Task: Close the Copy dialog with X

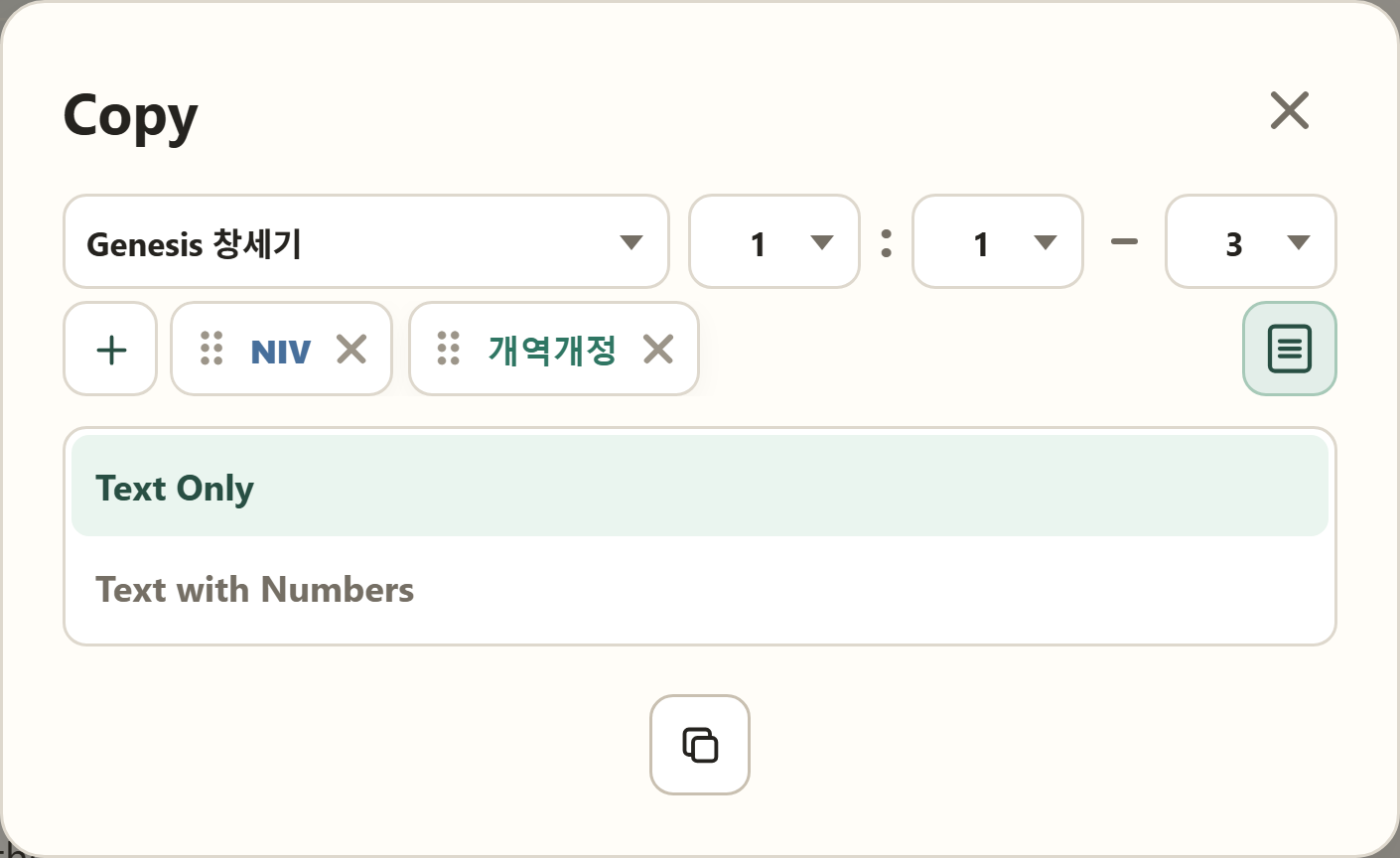Action: 1290,110
